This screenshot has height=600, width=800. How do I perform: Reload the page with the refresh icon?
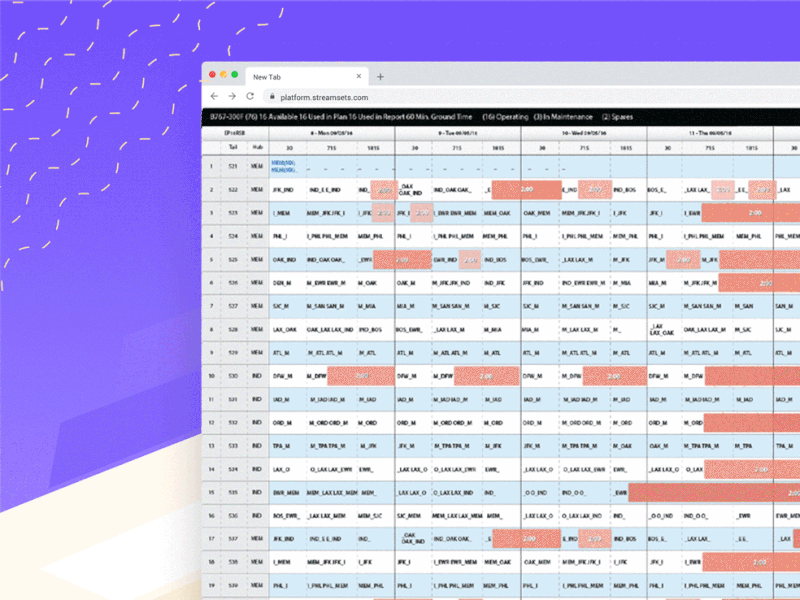(x=250, y=96)
